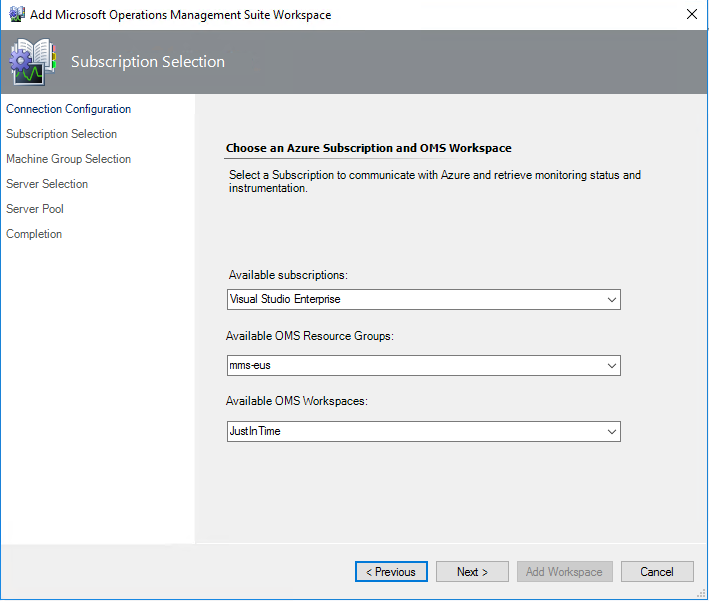Click the Visual Studio Enterprise selected value

click(285, 299)
